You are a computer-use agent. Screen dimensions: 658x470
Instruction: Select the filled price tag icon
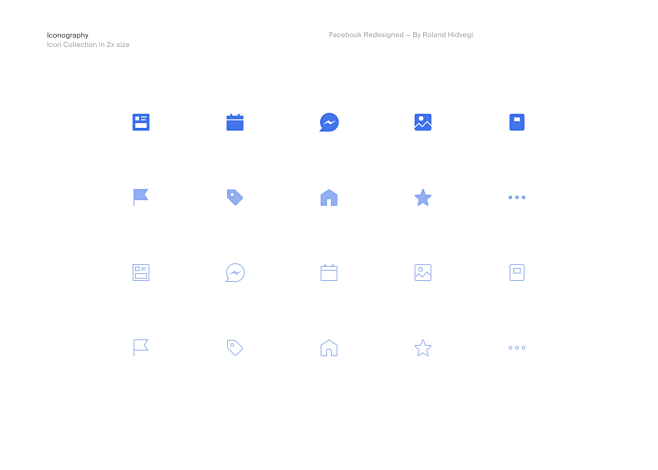tap(235, 197)
